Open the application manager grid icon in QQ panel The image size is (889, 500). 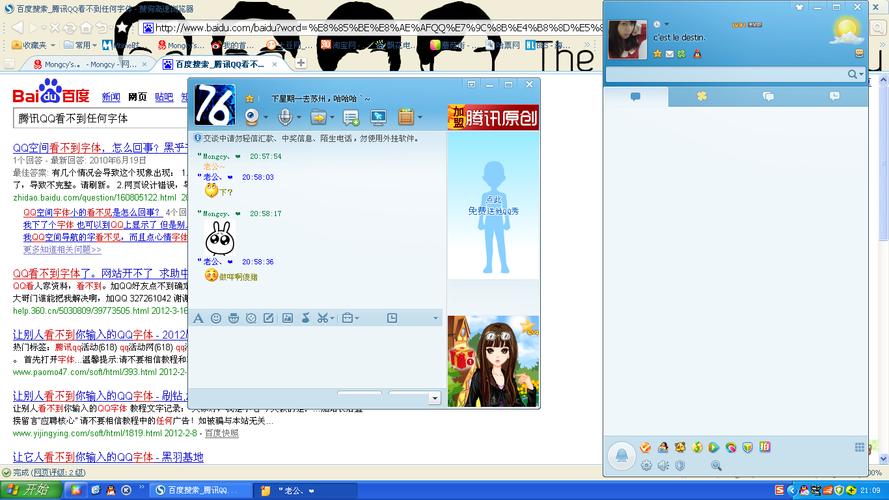click(x=860, y=447)
